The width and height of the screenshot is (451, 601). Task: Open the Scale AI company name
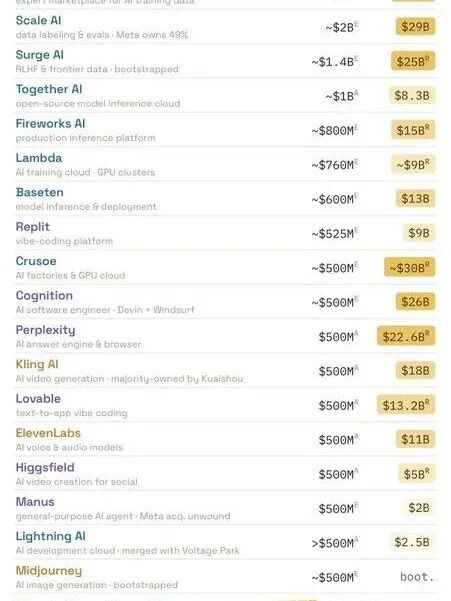(38, 20)
